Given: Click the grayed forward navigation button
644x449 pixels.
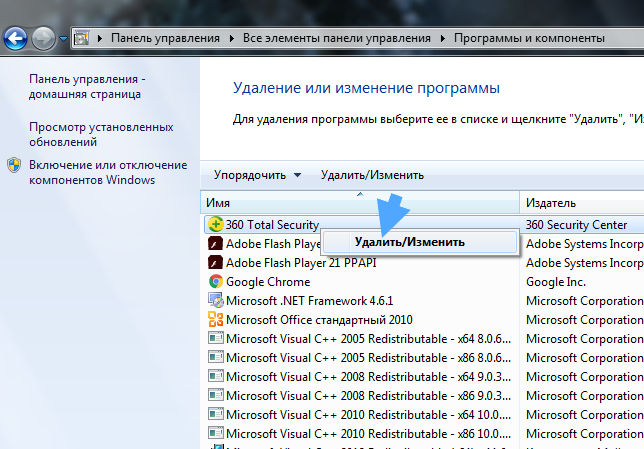Looking at the screenshot, I should coord(43,39).
